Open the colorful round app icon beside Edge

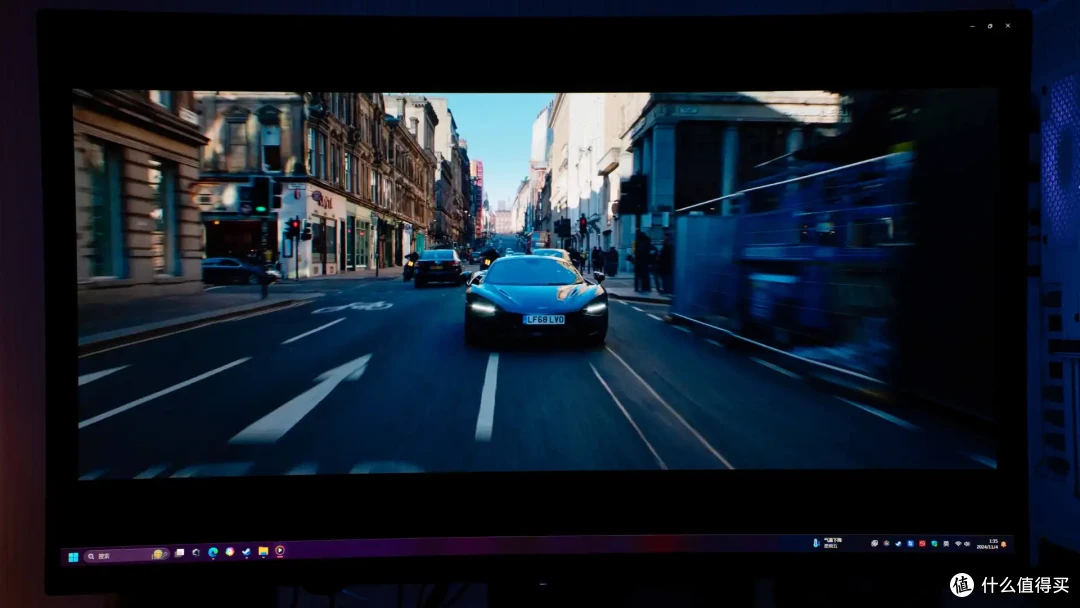coord(229,552)
